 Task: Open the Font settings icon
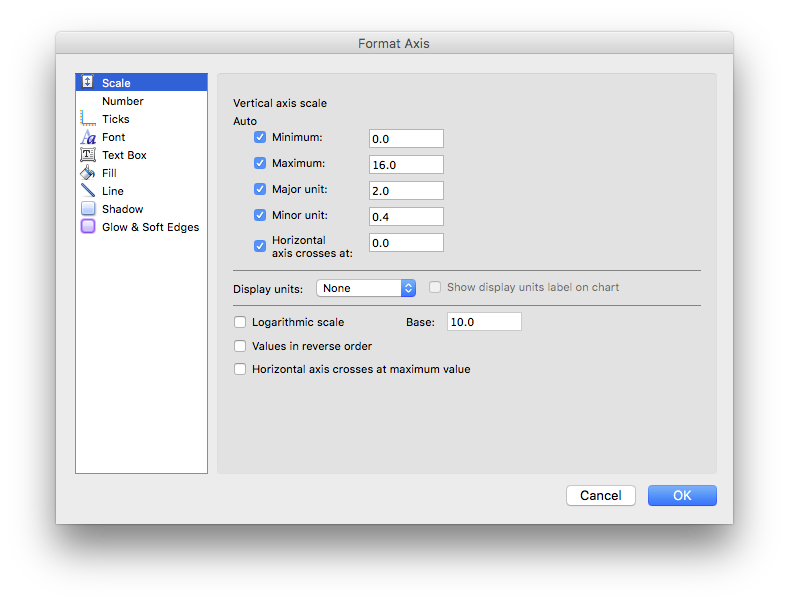[88, 137]
